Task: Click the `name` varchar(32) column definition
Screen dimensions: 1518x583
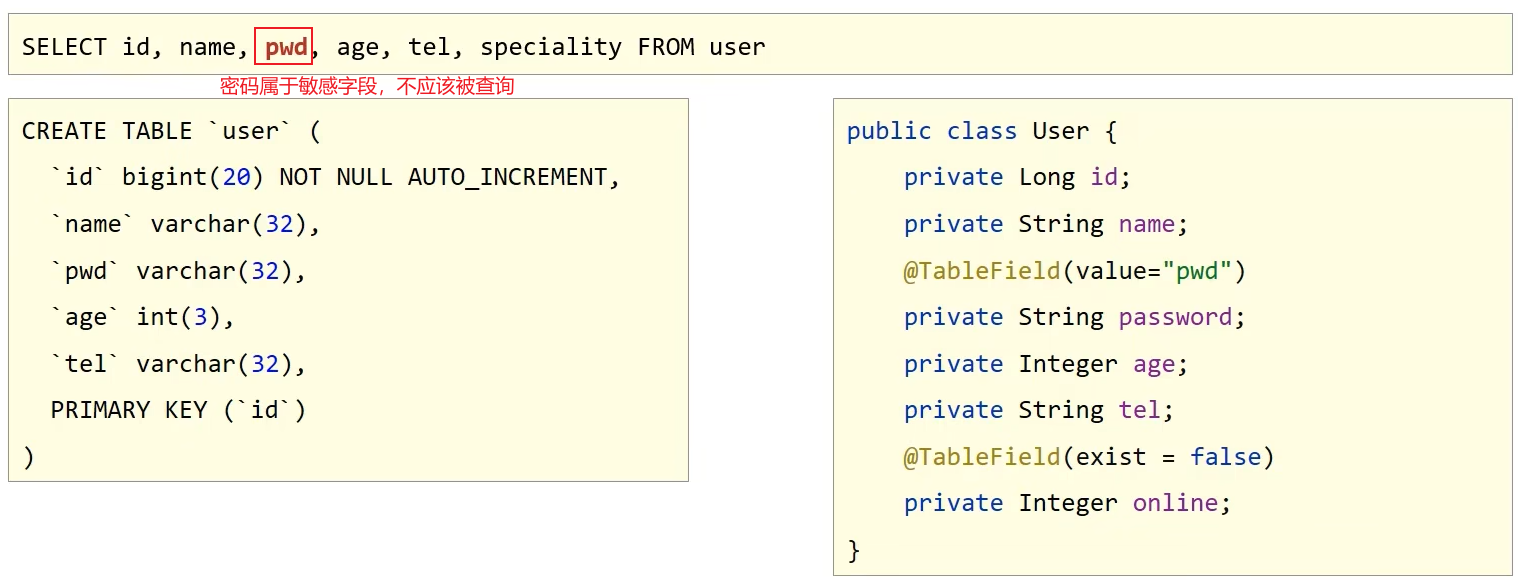Action: [186, 224]
